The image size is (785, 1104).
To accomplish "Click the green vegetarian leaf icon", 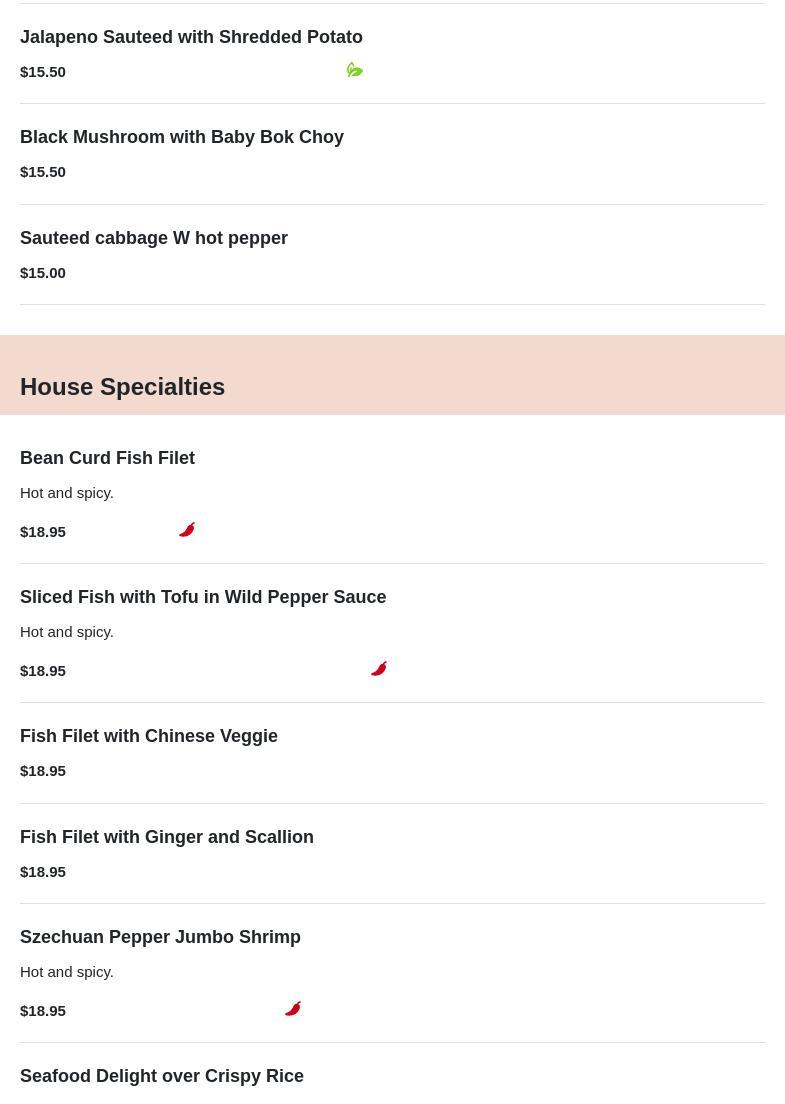I will [x=355, y=70].
